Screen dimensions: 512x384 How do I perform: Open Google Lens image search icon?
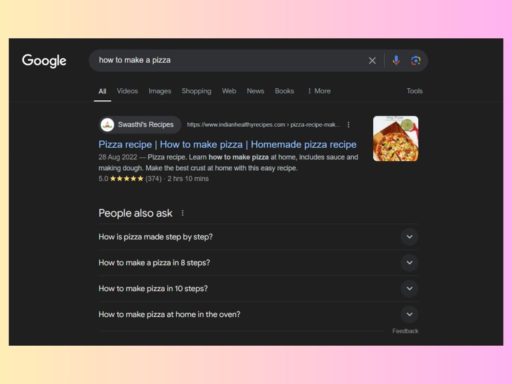[415, 61]
